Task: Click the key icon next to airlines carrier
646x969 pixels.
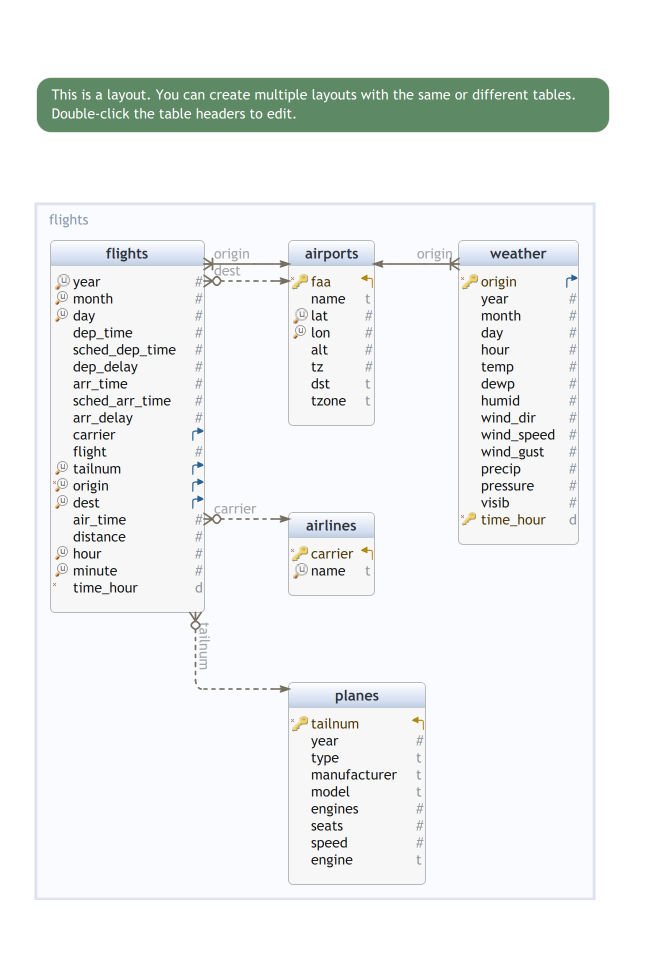Action: click(300, 554)
